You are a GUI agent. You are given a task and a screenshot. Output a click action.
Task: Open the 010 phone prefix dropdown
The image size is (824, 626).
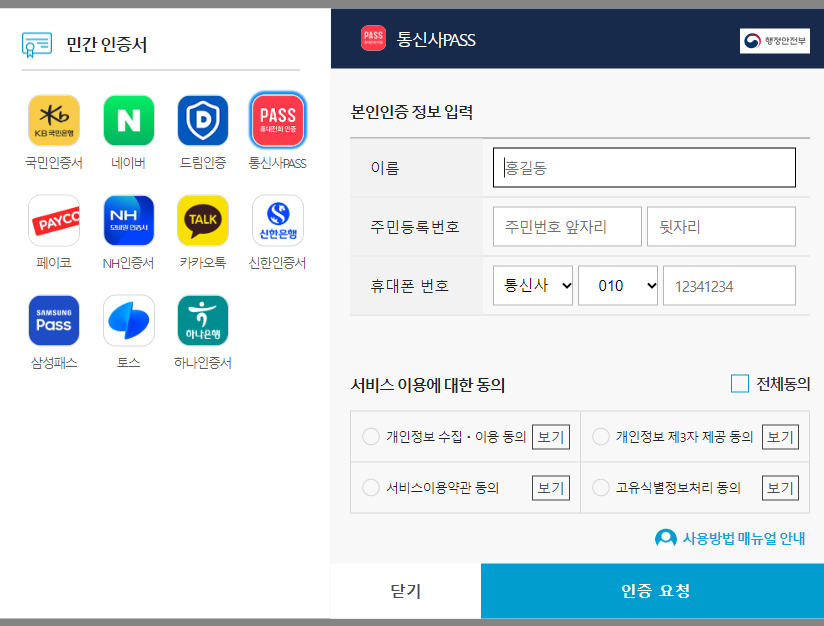(618, 285)
